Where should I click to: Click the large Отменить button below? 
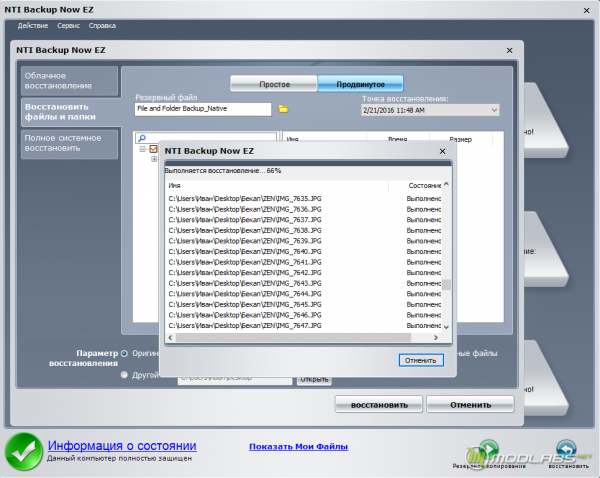click(x=470, y=405)
